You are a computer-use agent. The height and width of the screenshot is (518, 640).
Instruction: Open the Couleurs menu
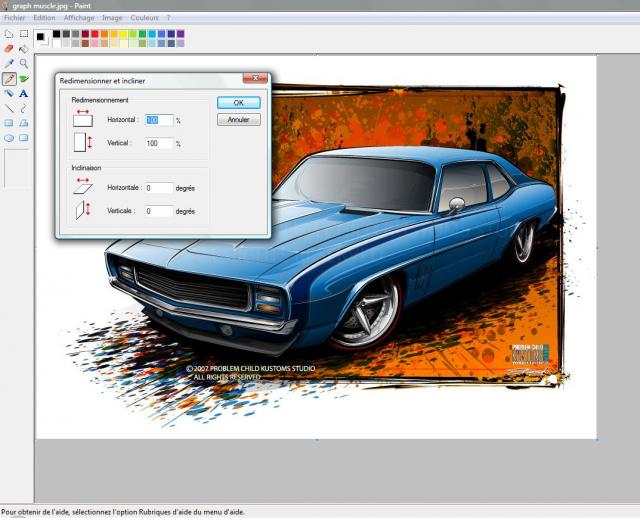144,18
